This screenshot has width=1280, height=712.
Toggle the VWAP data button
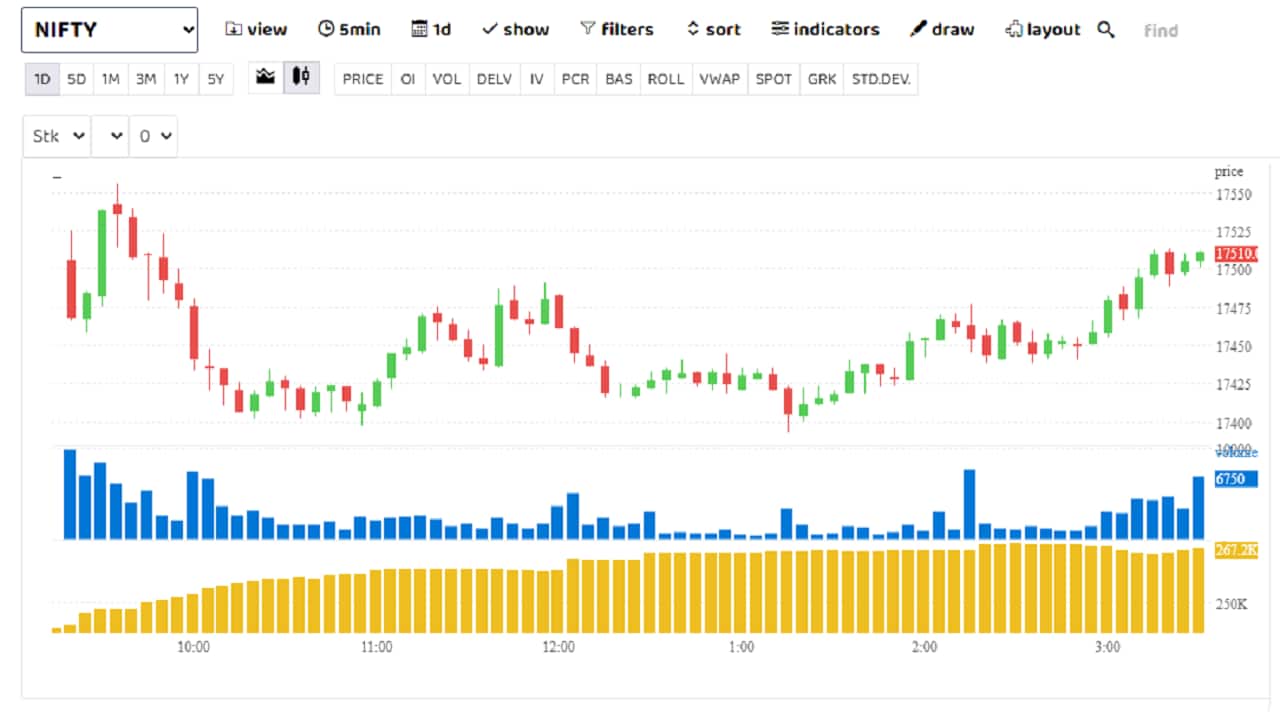(720, 79)
